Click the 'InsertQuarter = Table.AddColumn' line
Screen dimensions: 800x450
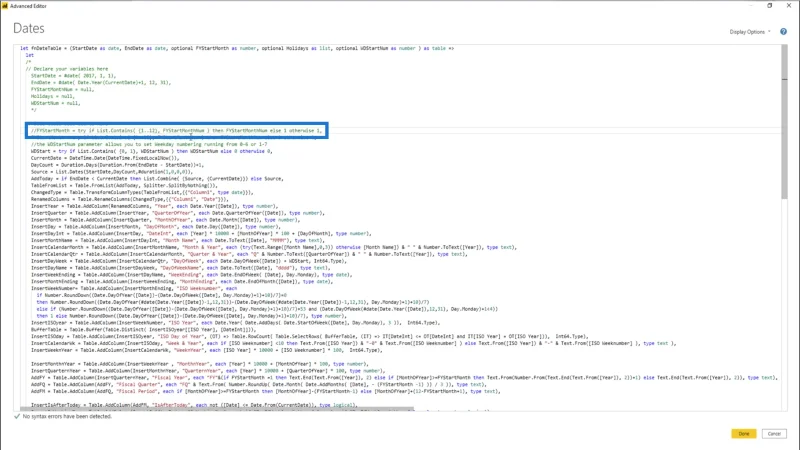pyautogui.click(x=178, y=213)
